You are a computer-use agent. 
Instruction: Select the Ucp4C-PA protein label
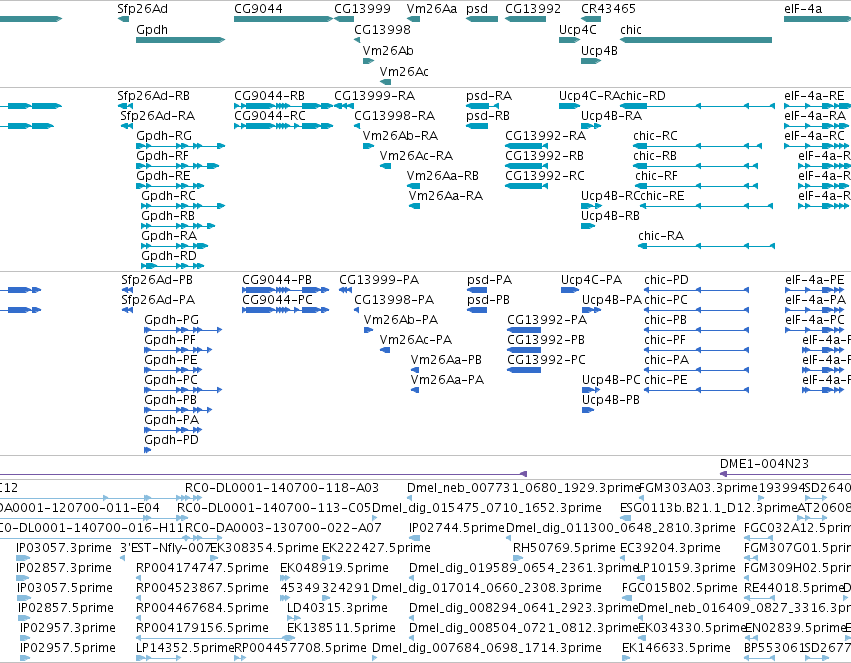click(x=591, y=280)
